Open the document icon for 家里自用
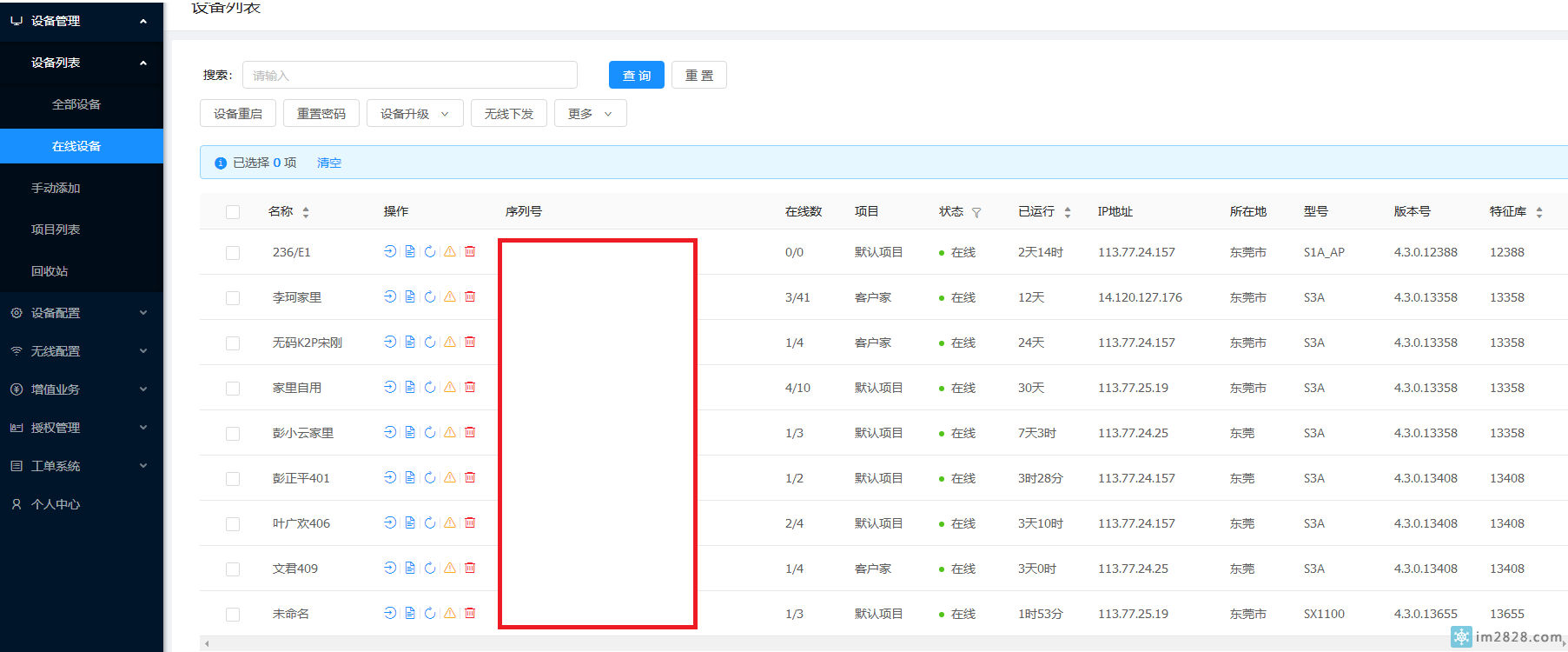1568x652 pixels. 410,387
